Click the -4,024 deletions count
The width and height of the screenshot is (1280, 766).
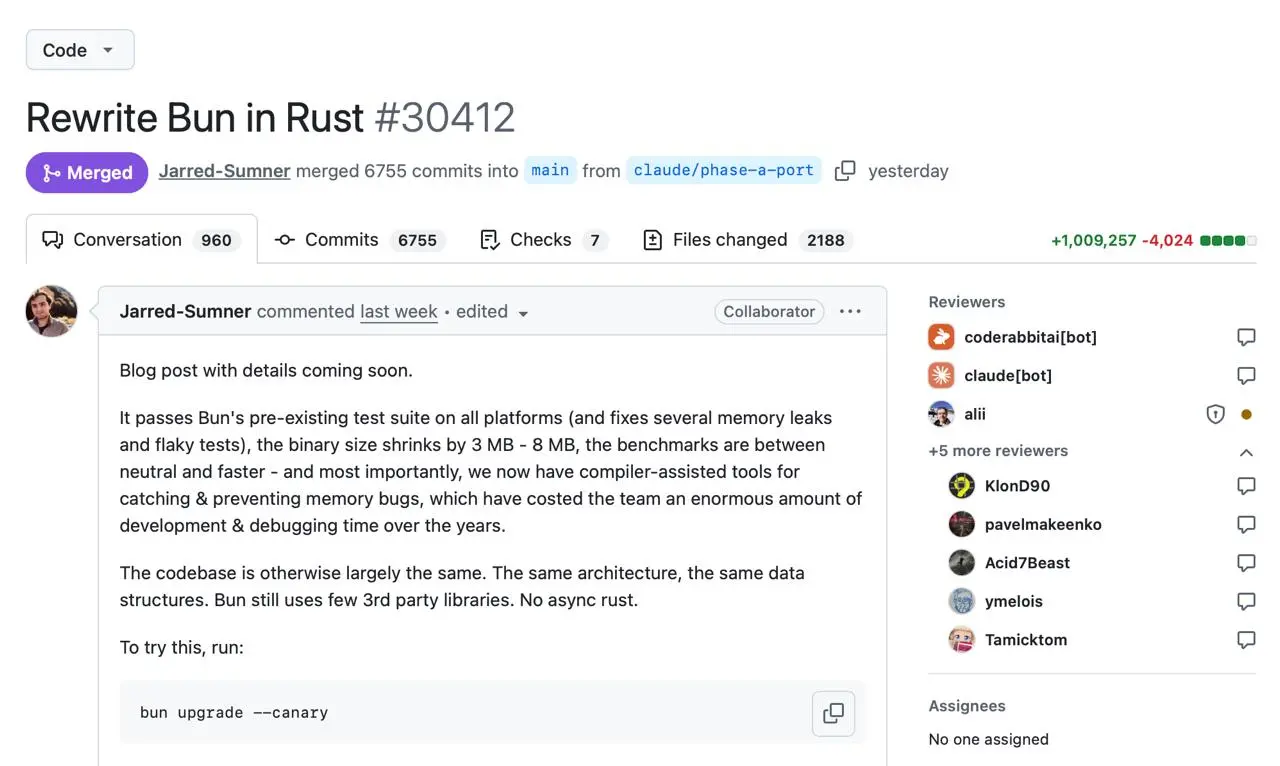[x=1167, y=240]
